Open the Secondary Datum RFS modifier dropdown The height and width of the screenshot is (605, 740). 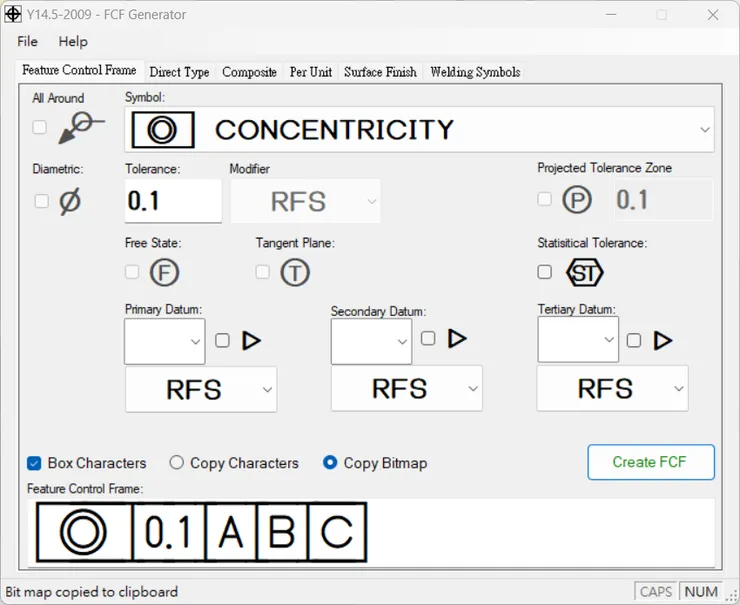[406, 389]
